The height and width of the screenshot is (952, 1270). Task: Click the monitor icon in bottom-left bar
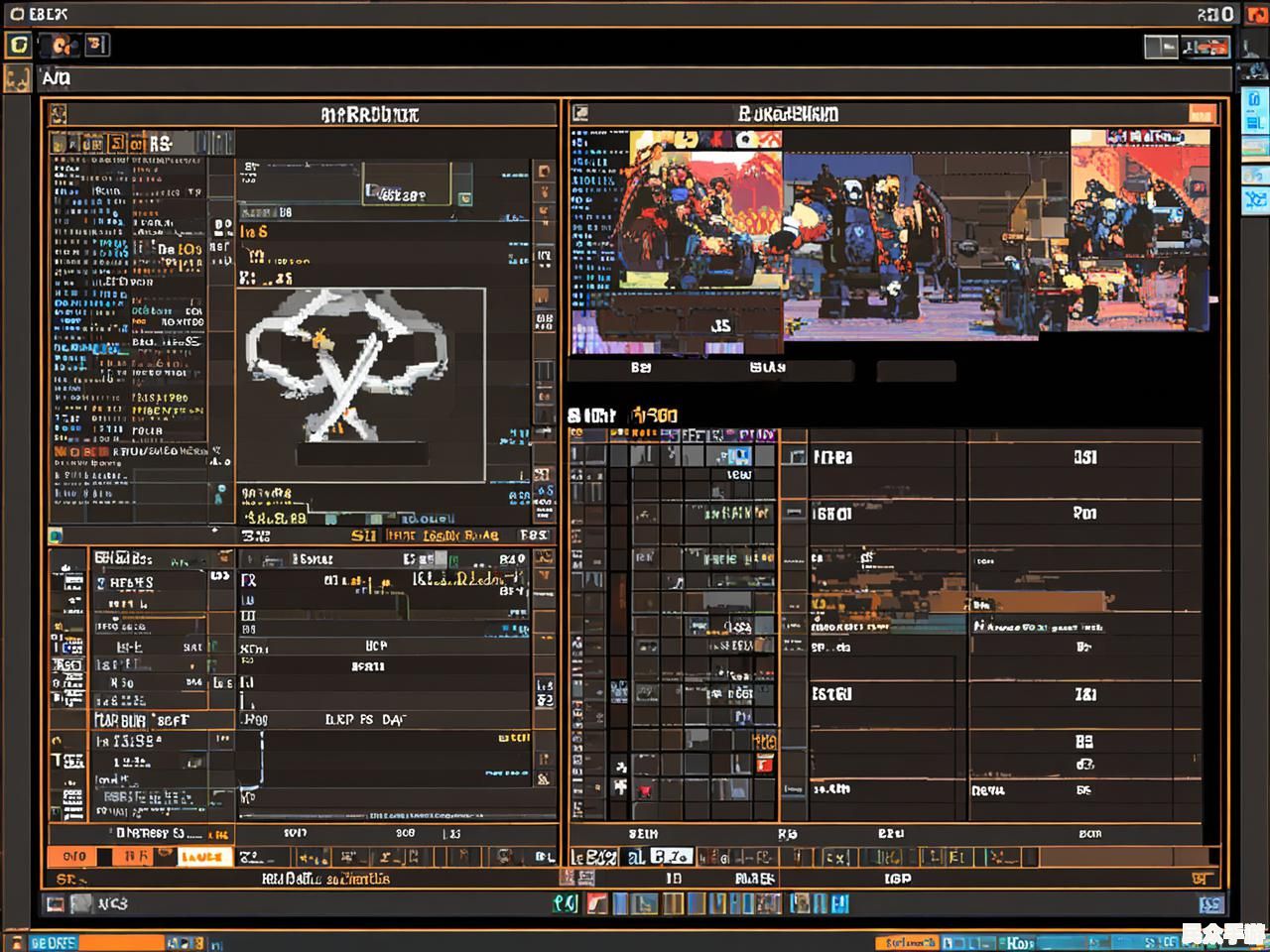coord(56,903)
